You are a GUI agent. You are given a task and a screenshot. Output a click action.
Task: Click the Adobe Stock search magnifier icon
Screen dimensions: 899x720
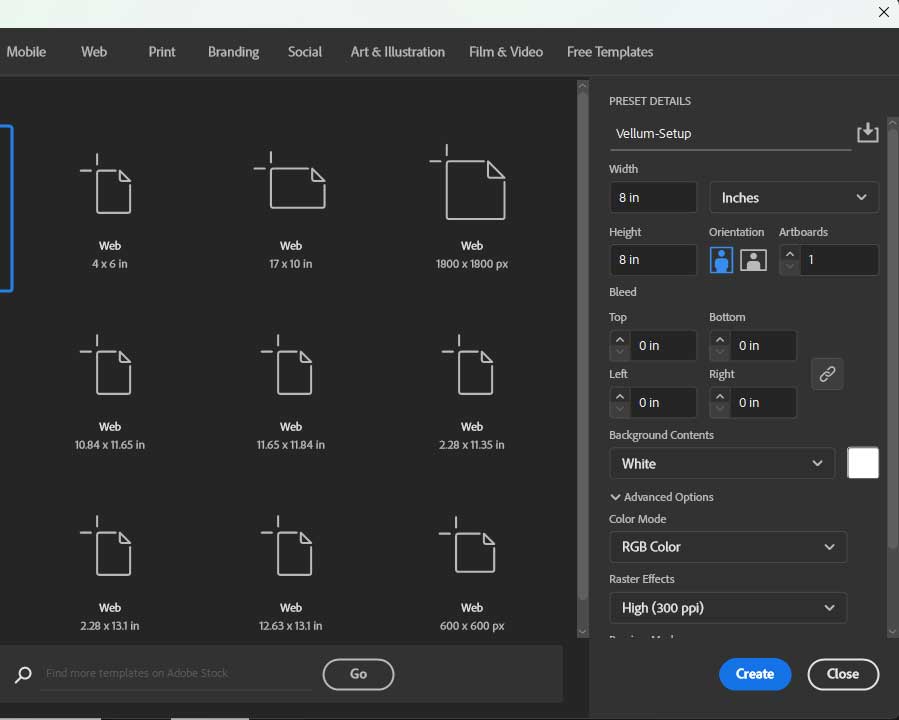point(23,674)
